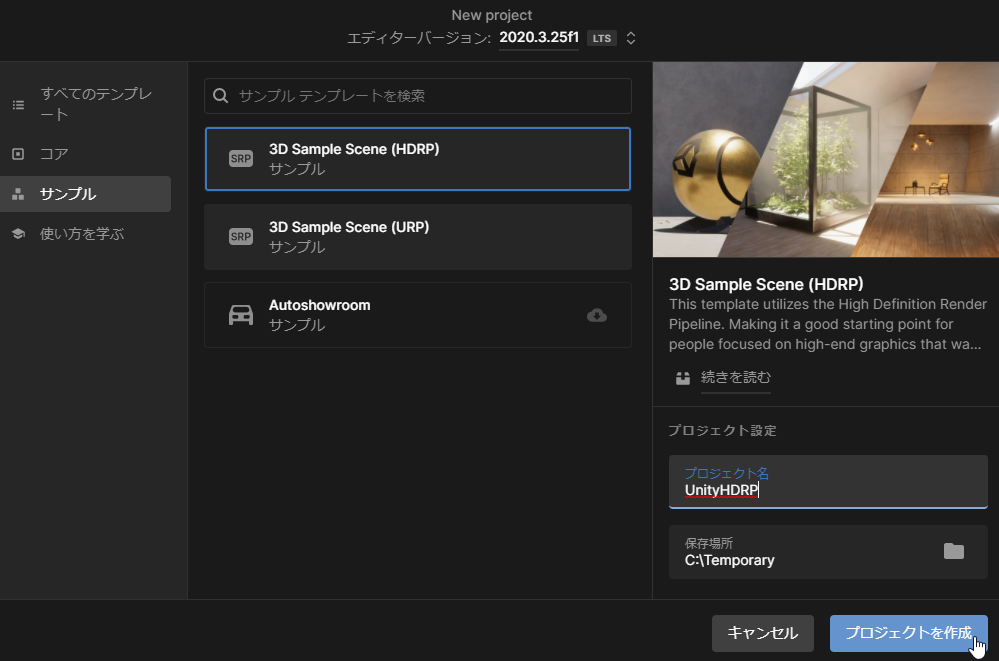999x661 pixels.
Task: Click the プロジェクト名 input field
Action: (828, 482)
